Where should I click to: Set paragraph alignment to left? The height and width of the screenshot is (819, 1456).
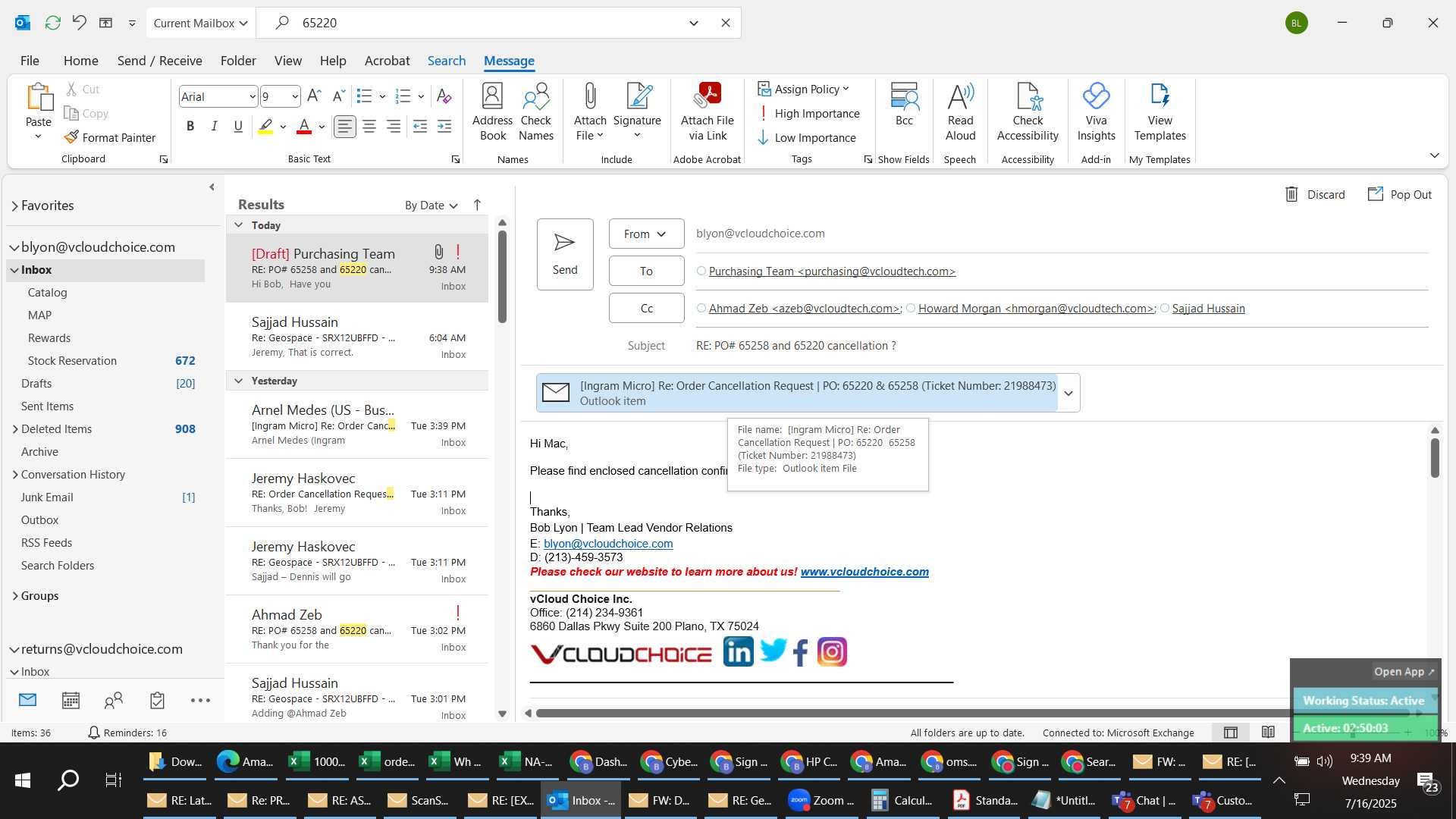coord(345,127)
